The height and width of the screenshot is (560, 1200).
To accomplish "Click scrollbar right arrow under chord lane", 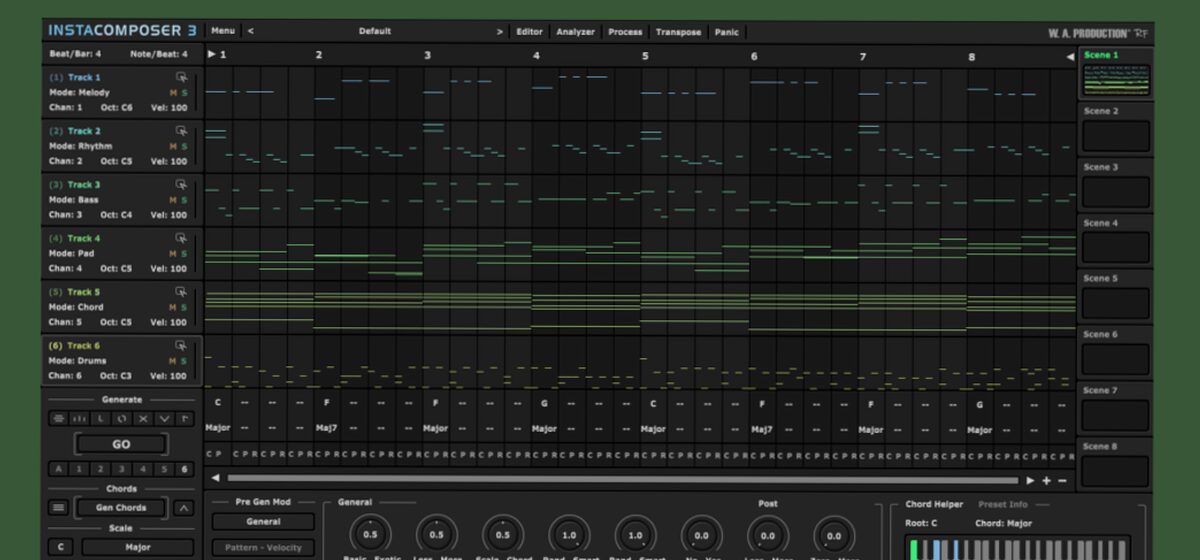I will [1030, 480].
